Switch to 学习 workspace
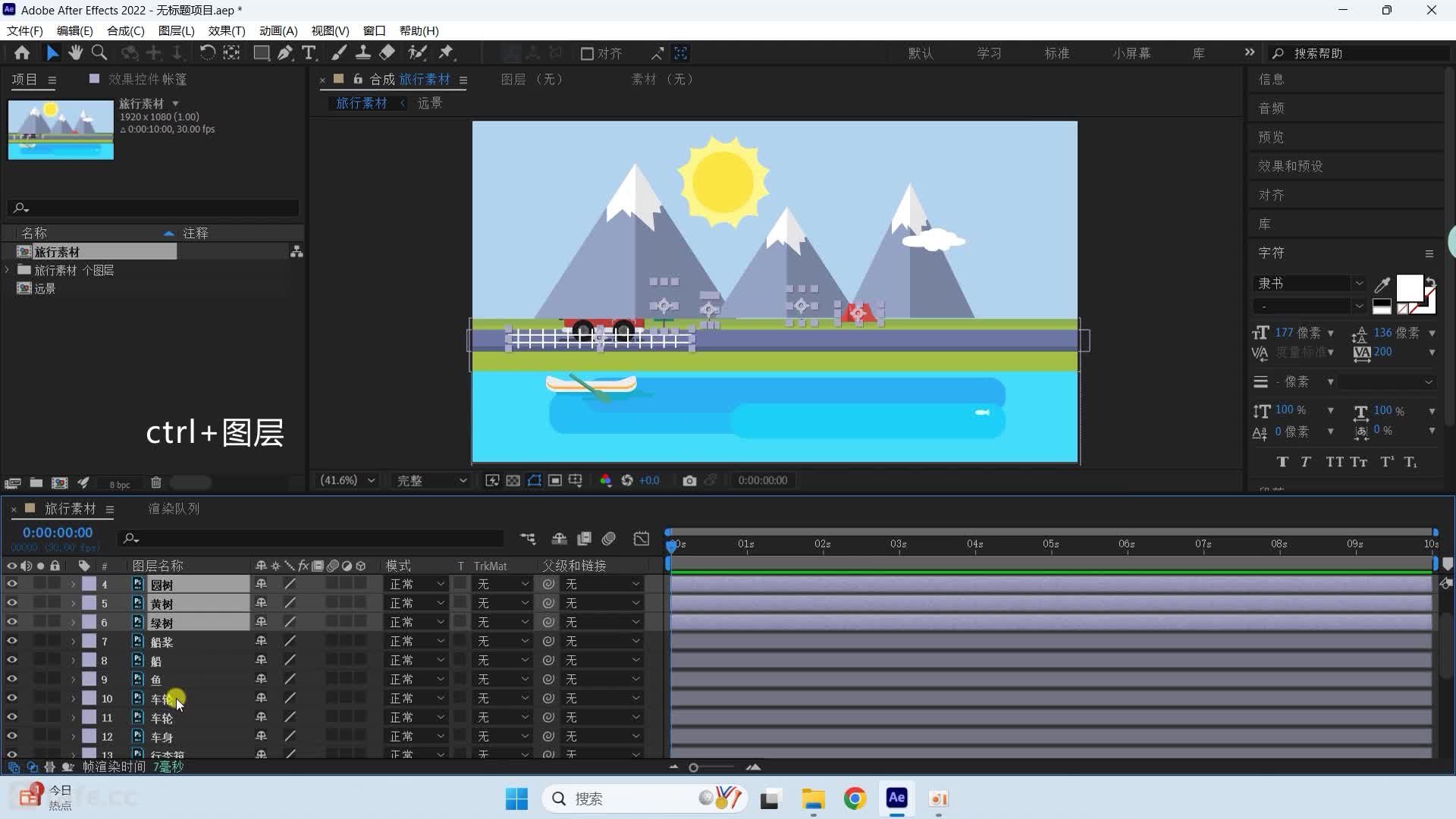 (x=989, y=54)
